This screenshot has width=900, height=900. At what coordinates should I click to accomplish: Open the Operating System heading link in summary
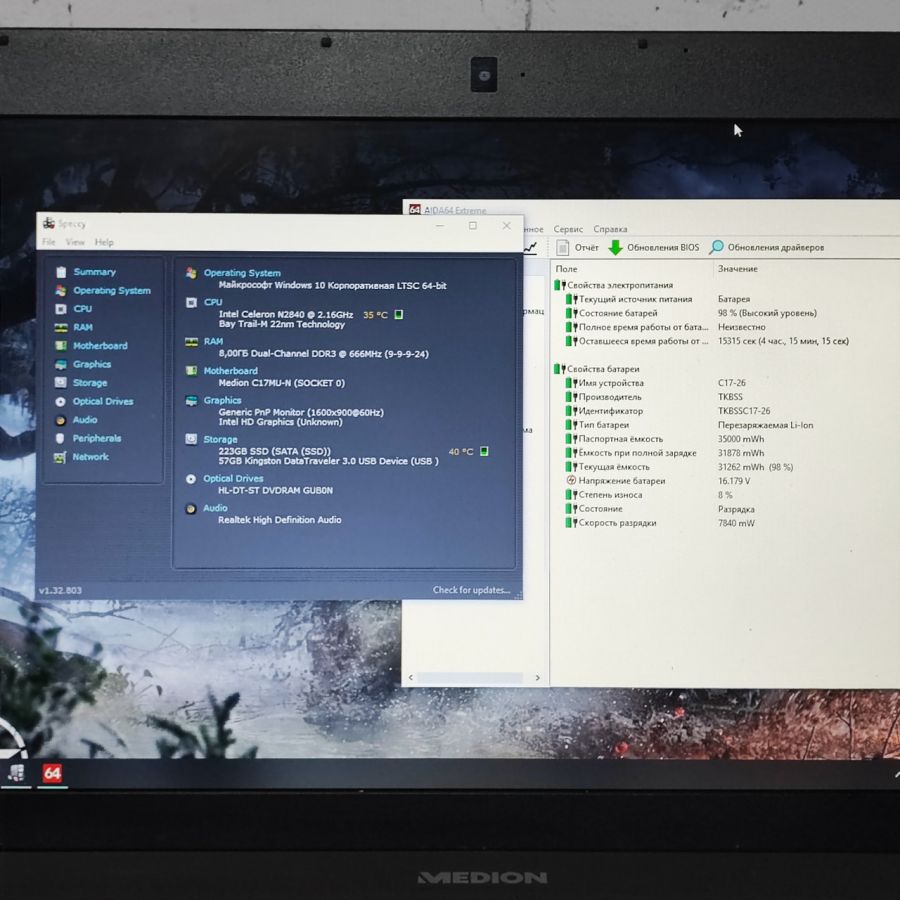242,273
